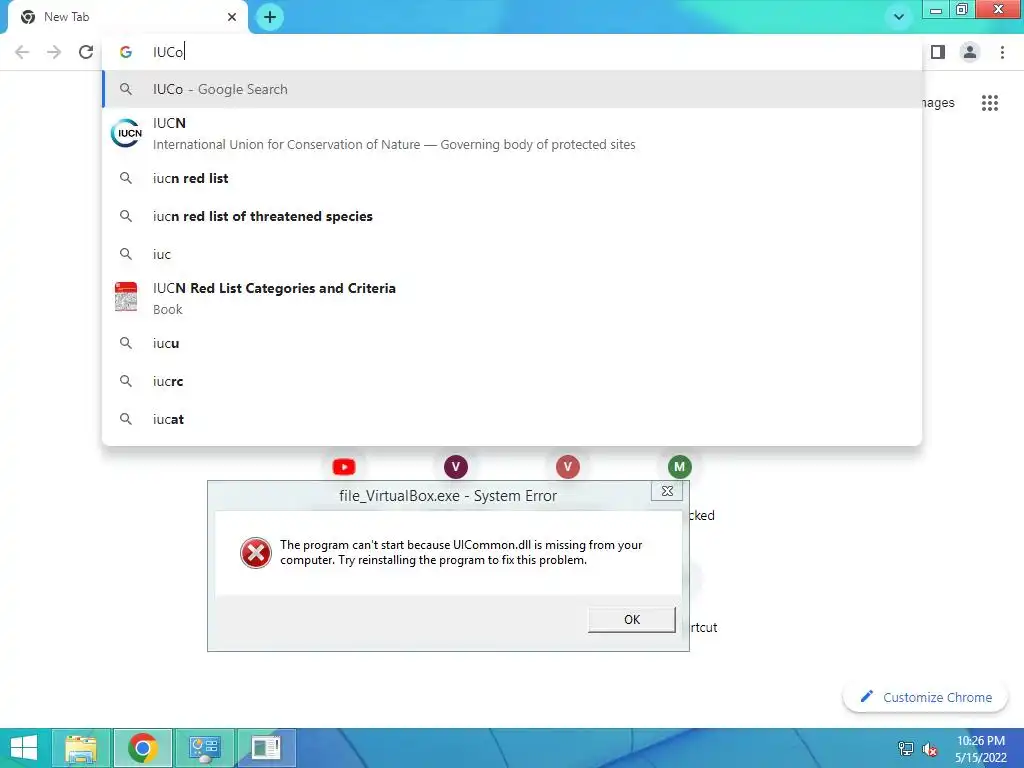The width and height of the screenshot is (1024, 768).
Task: Click the Chrome taskbar icon
Action: 143,748
